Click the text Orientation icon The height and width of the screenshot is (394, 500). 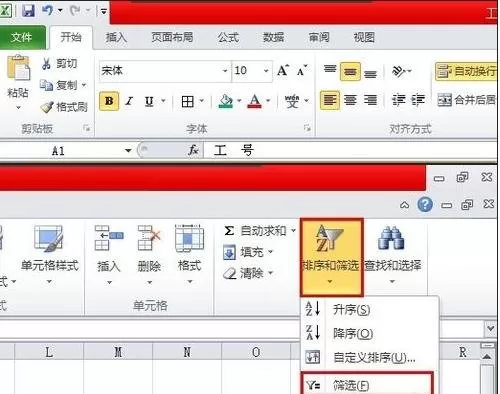pos(399,71)
